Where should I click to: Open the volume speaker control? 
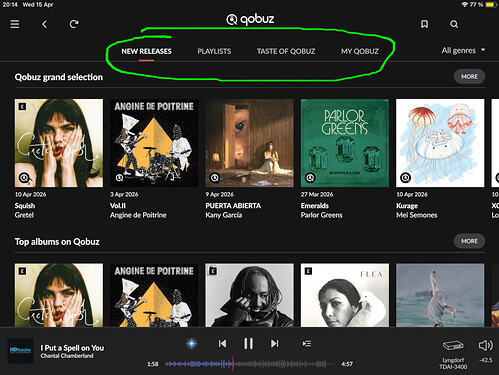pos(485,345)
